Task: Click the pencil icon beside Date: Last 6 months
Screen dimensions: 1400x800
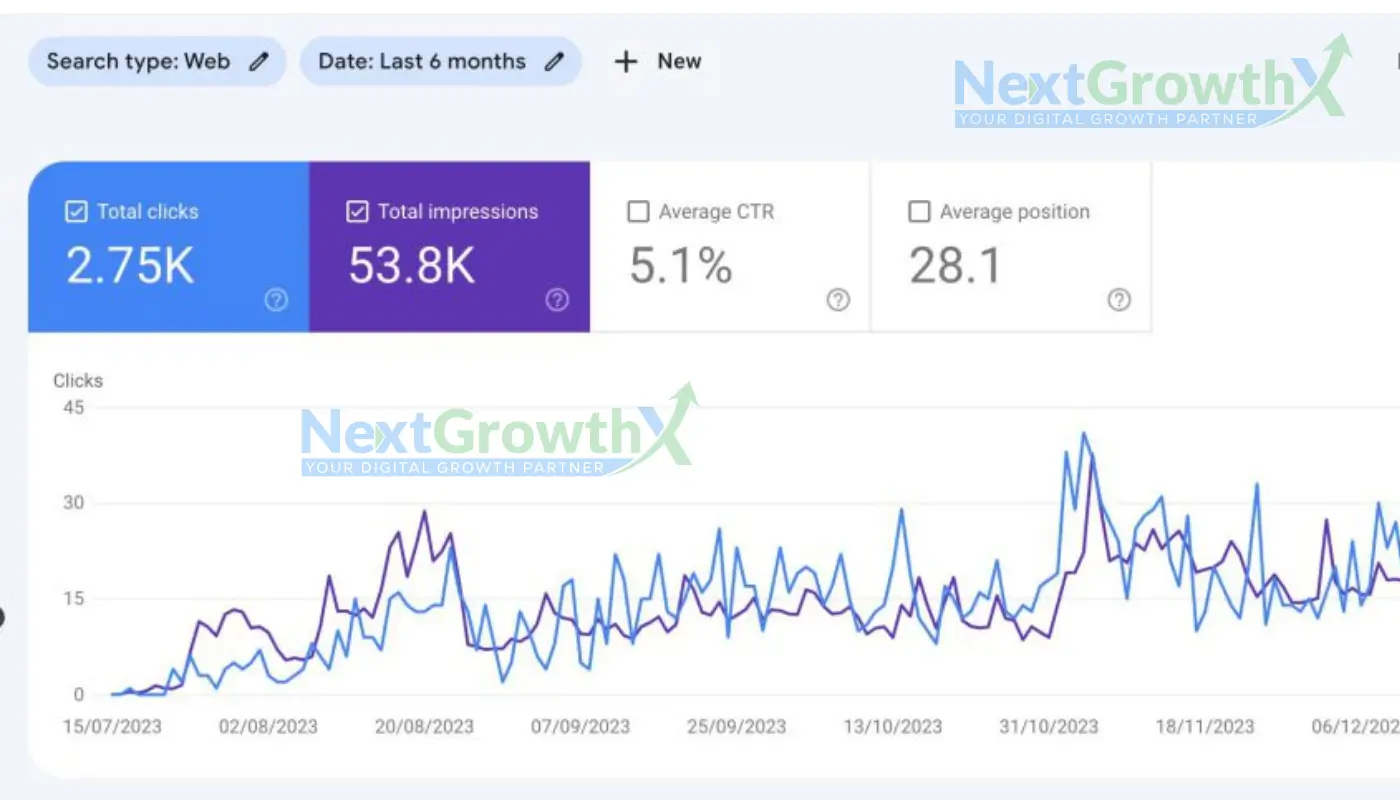Action: point(554,62)
